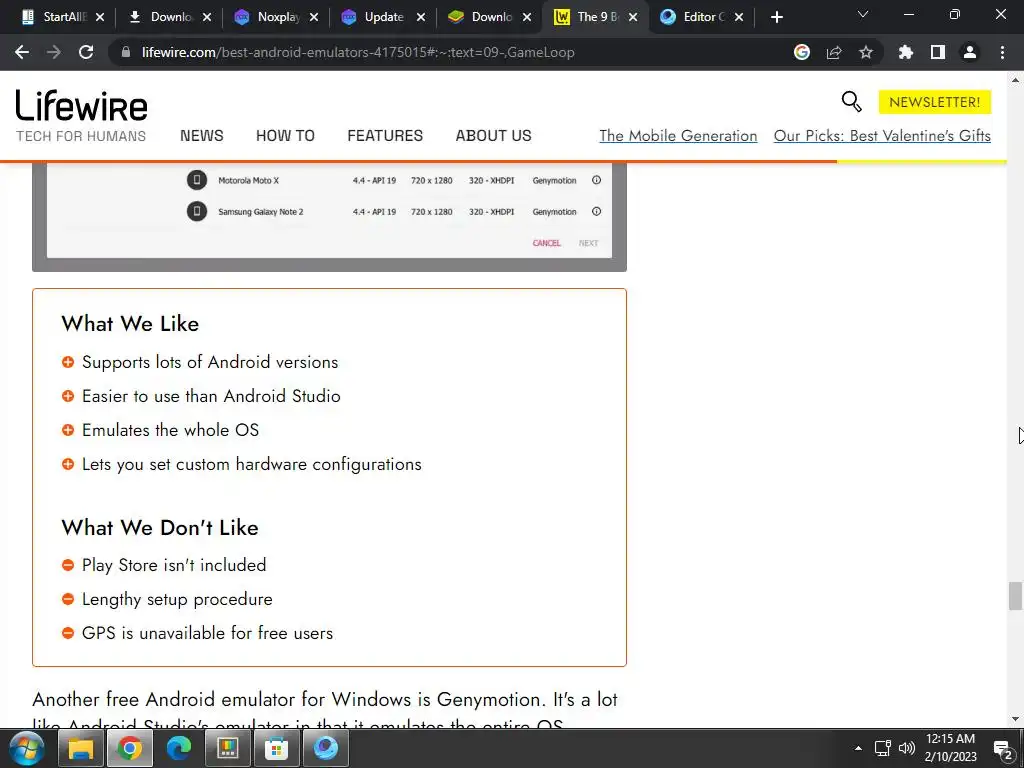
Task: Click the "Play Store isn't included" text
Action: pos(174,565)
